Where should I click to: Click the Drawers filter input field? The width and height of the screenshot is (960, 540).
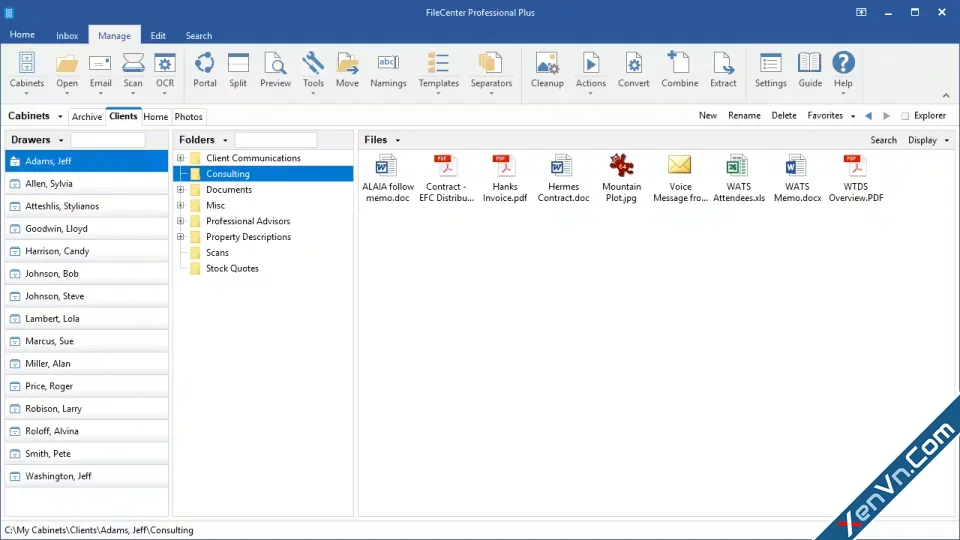click(108, 140)
